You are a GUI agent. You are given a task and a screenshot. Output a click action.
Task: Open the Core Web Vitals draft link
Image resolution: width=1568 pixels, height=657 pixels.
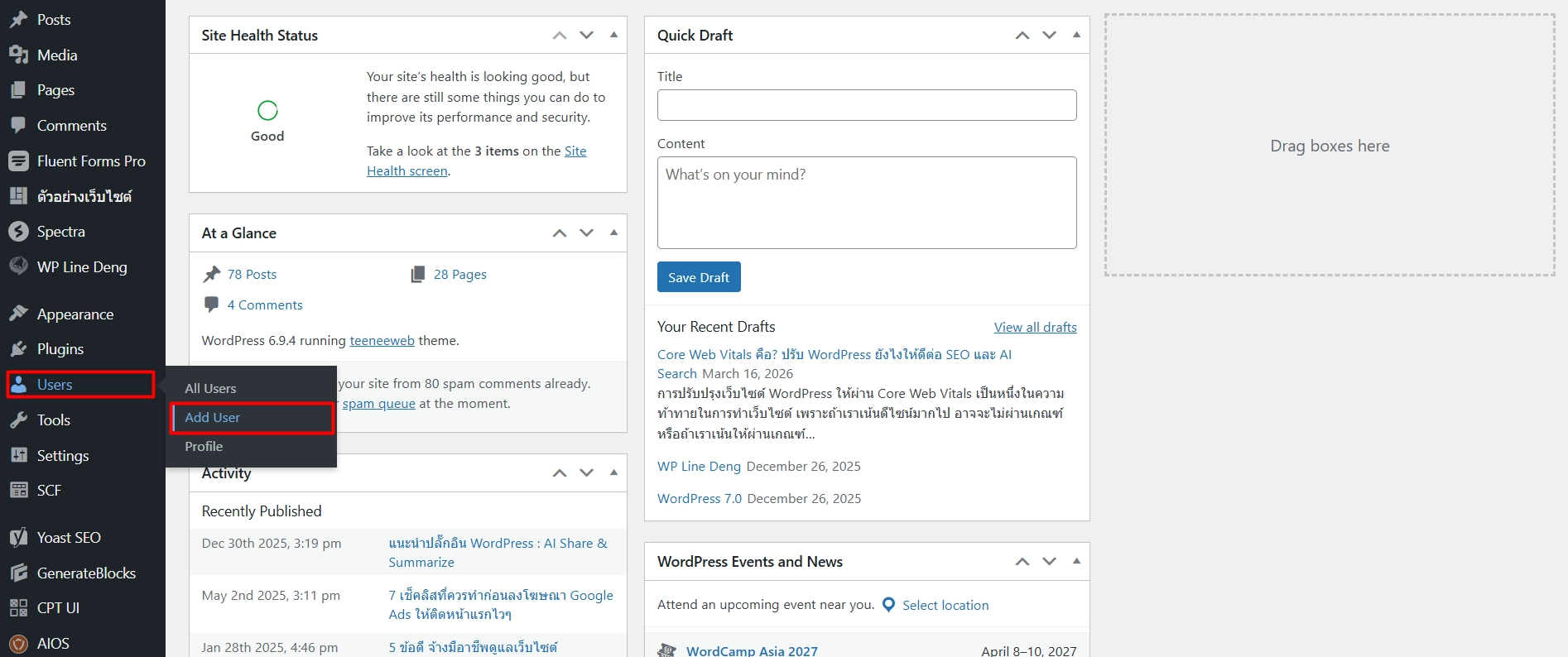pyautogui.click(x=835, y=364)
